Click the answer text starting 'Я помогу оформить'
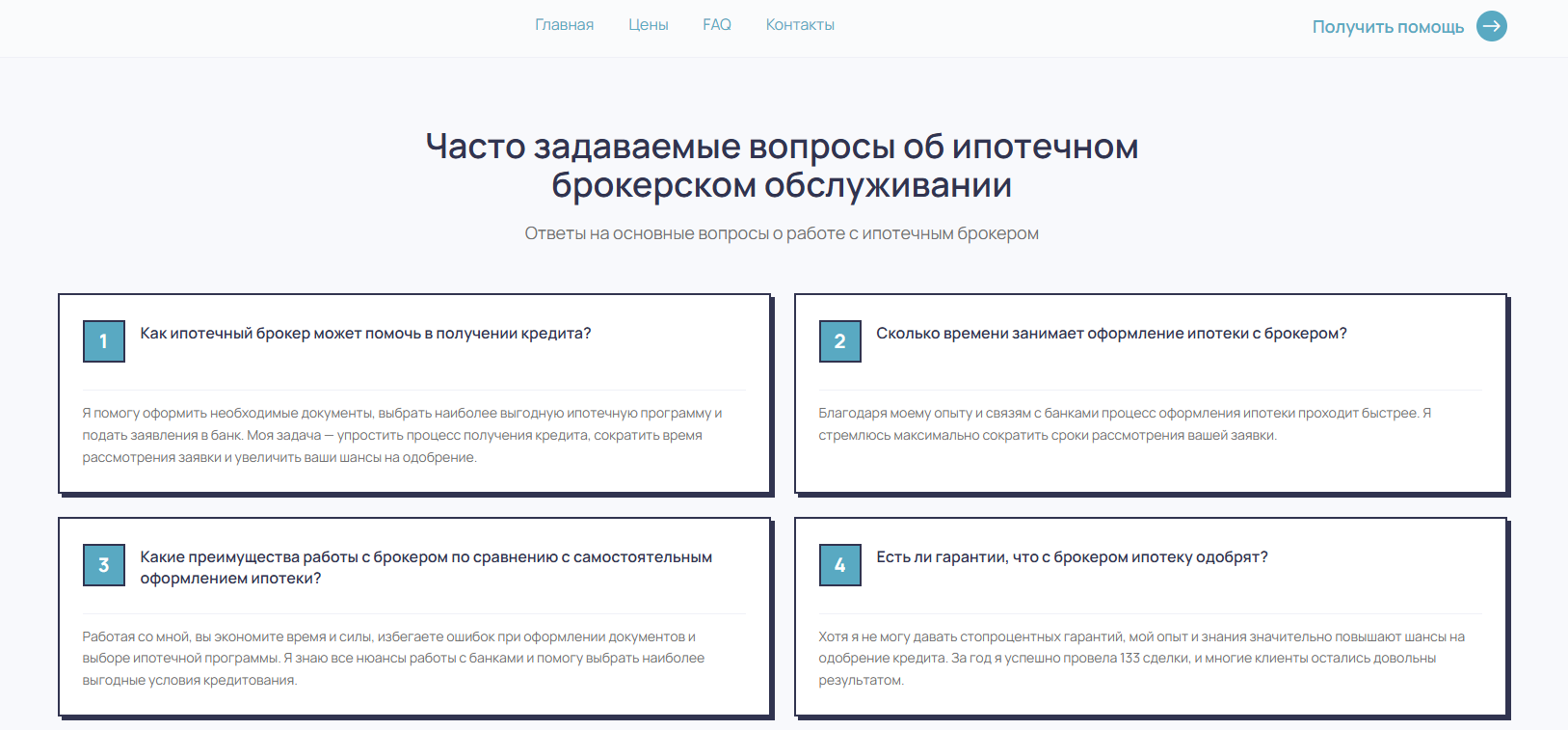Viewport: 1568px width, 730px height. click(401, 435)
